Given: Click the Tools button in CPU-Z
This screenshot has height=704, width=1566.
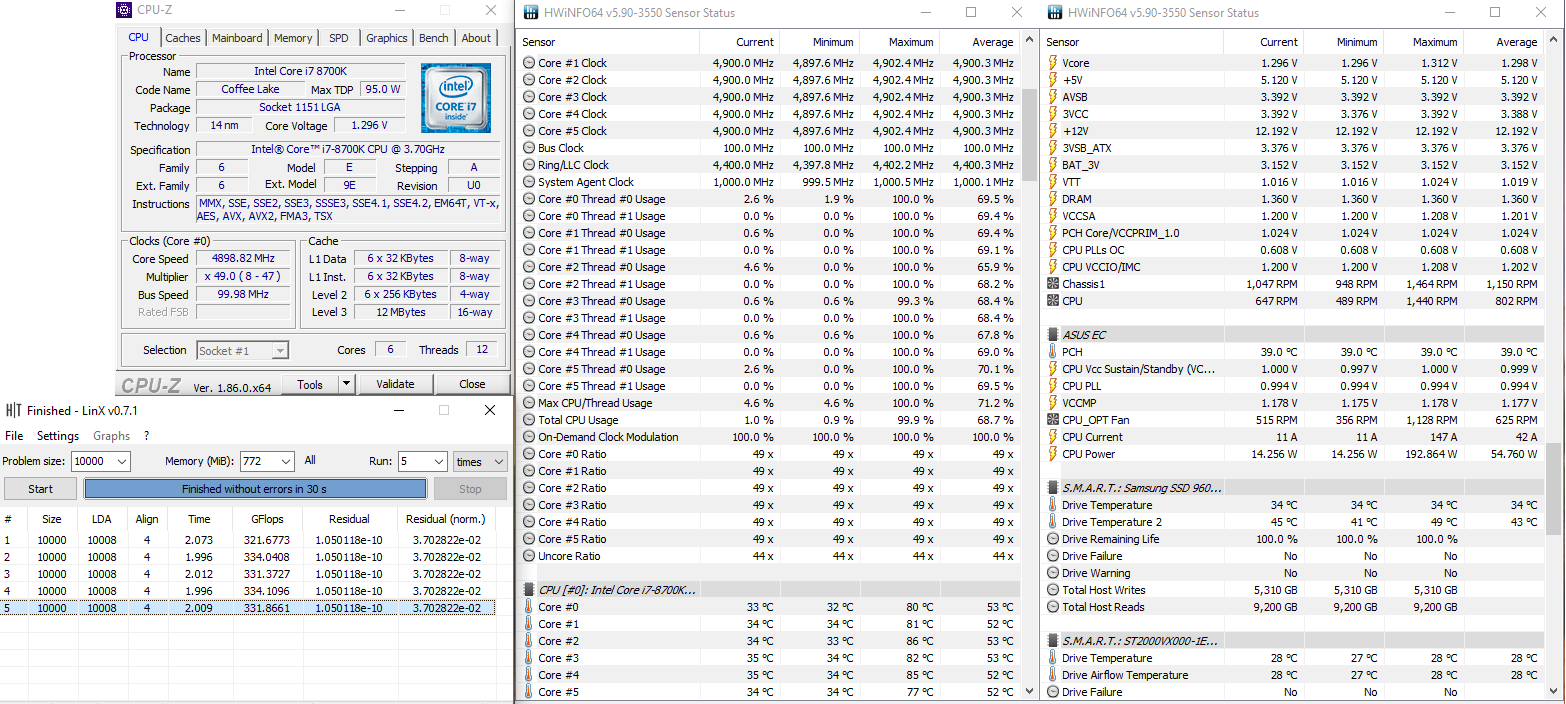Looking at the screenshot, I should pos(310,384).
